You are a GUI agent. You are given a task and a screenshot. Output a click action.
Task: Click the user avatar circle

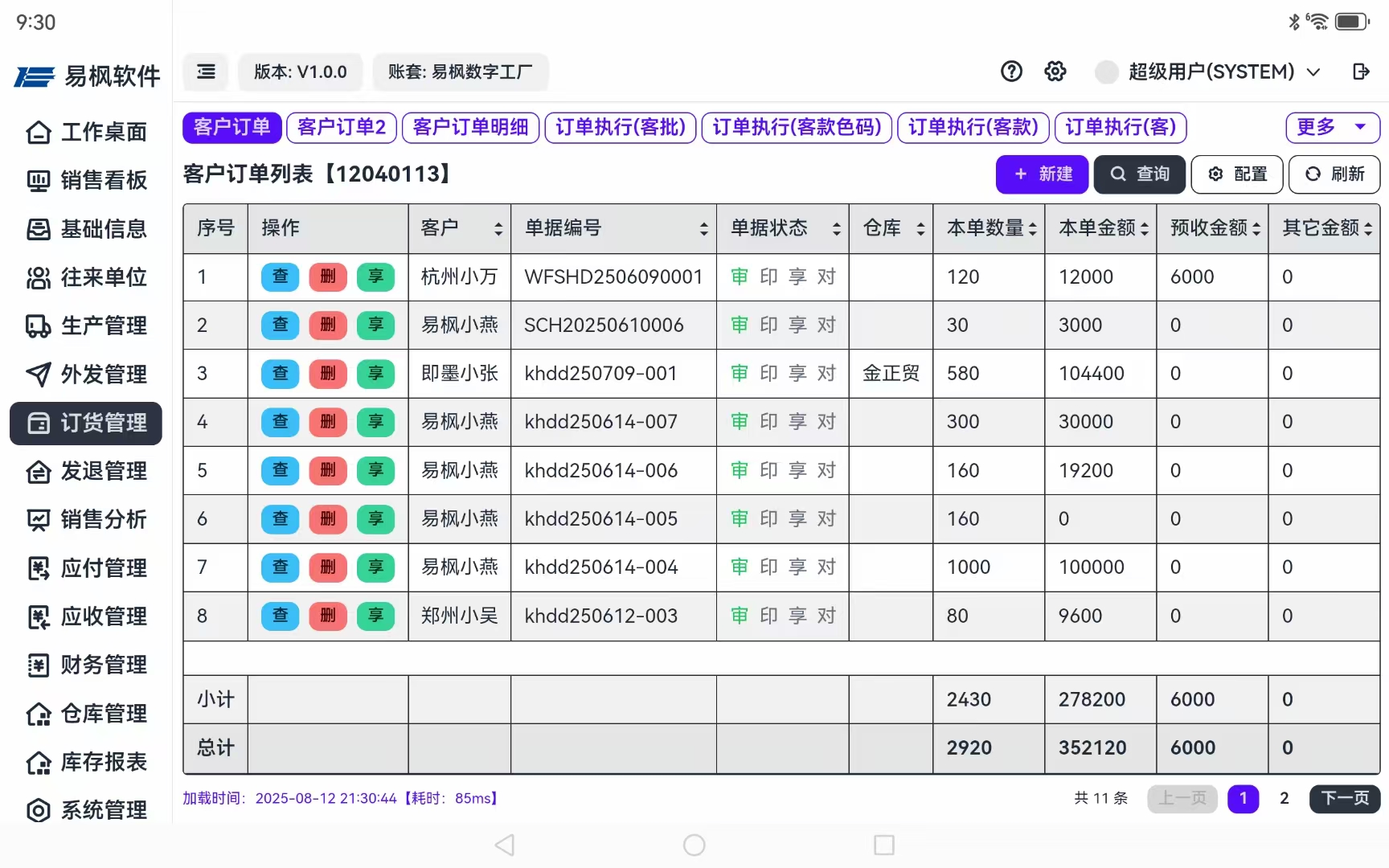coord(1107,72)
